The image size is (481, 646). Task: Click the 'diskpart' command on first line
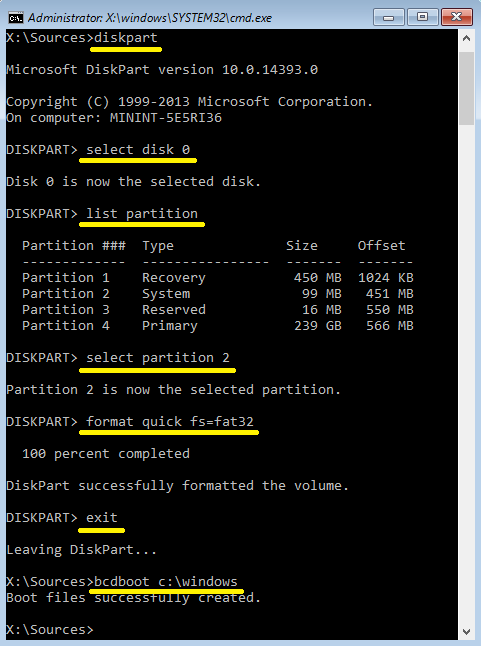click(126, 37)
